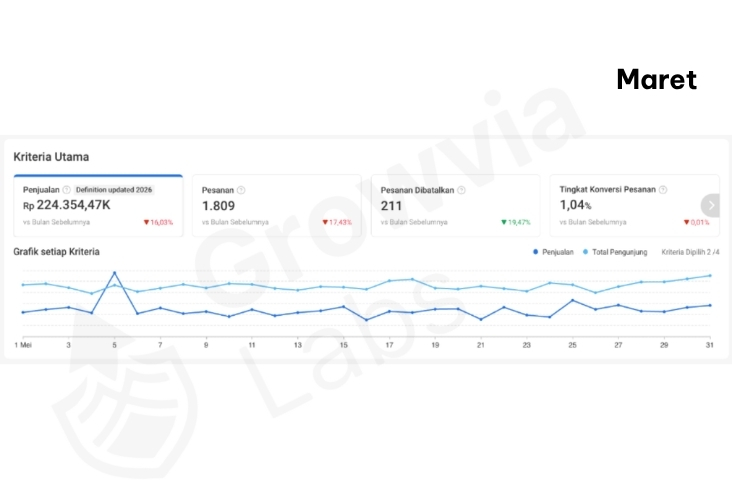Image resolution: width=732 pixels, height=500 pixels.
Task: Click the 17,43% decrease indicator
Action: click(x=337, y=222)
